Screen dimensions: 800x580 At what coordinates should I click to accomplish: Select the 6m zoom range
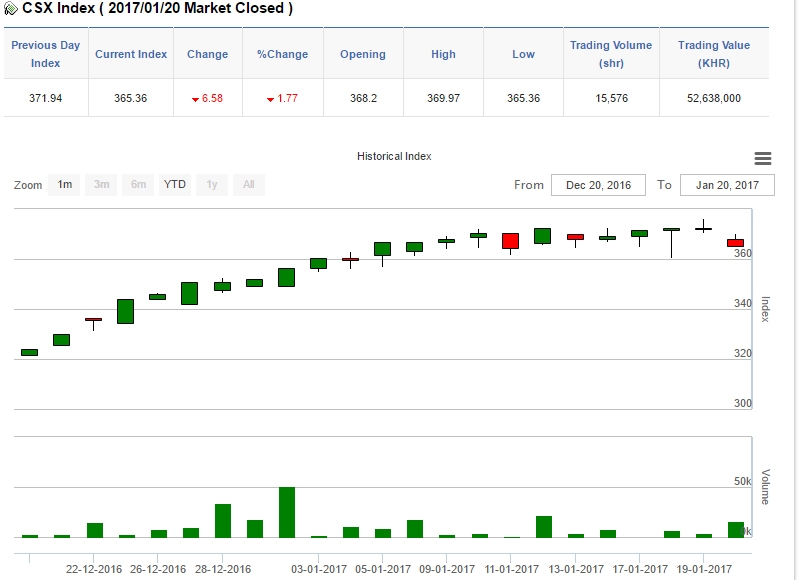pos(138,185)
